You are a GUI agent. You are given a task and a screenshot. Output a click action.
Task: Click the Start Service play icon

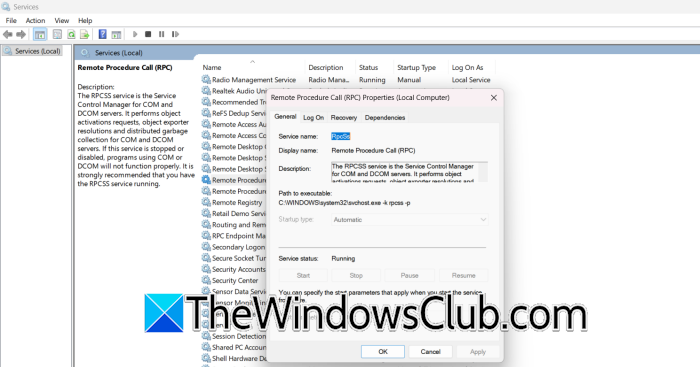[135, 34]
